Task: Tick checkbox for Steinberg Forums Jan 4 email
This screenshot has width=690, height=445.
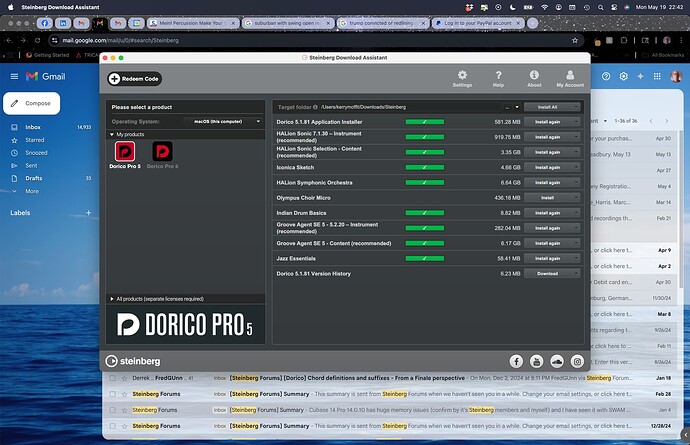Action: (113, 410)
